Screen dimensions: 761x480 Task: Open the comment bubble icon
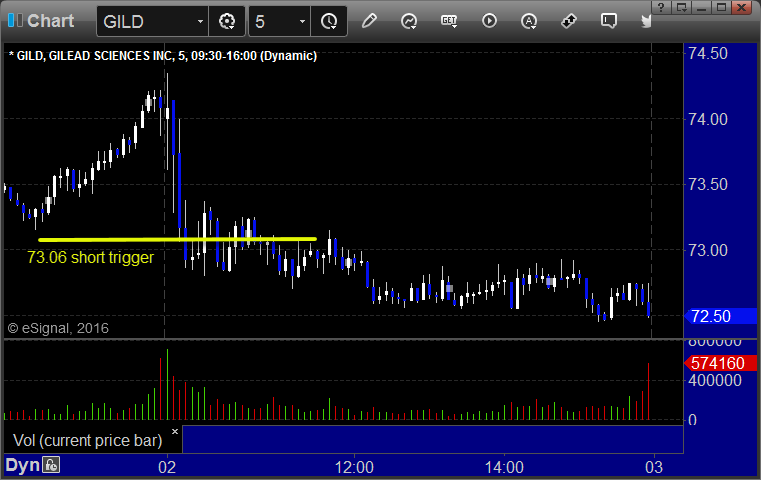tap(608, 21)
